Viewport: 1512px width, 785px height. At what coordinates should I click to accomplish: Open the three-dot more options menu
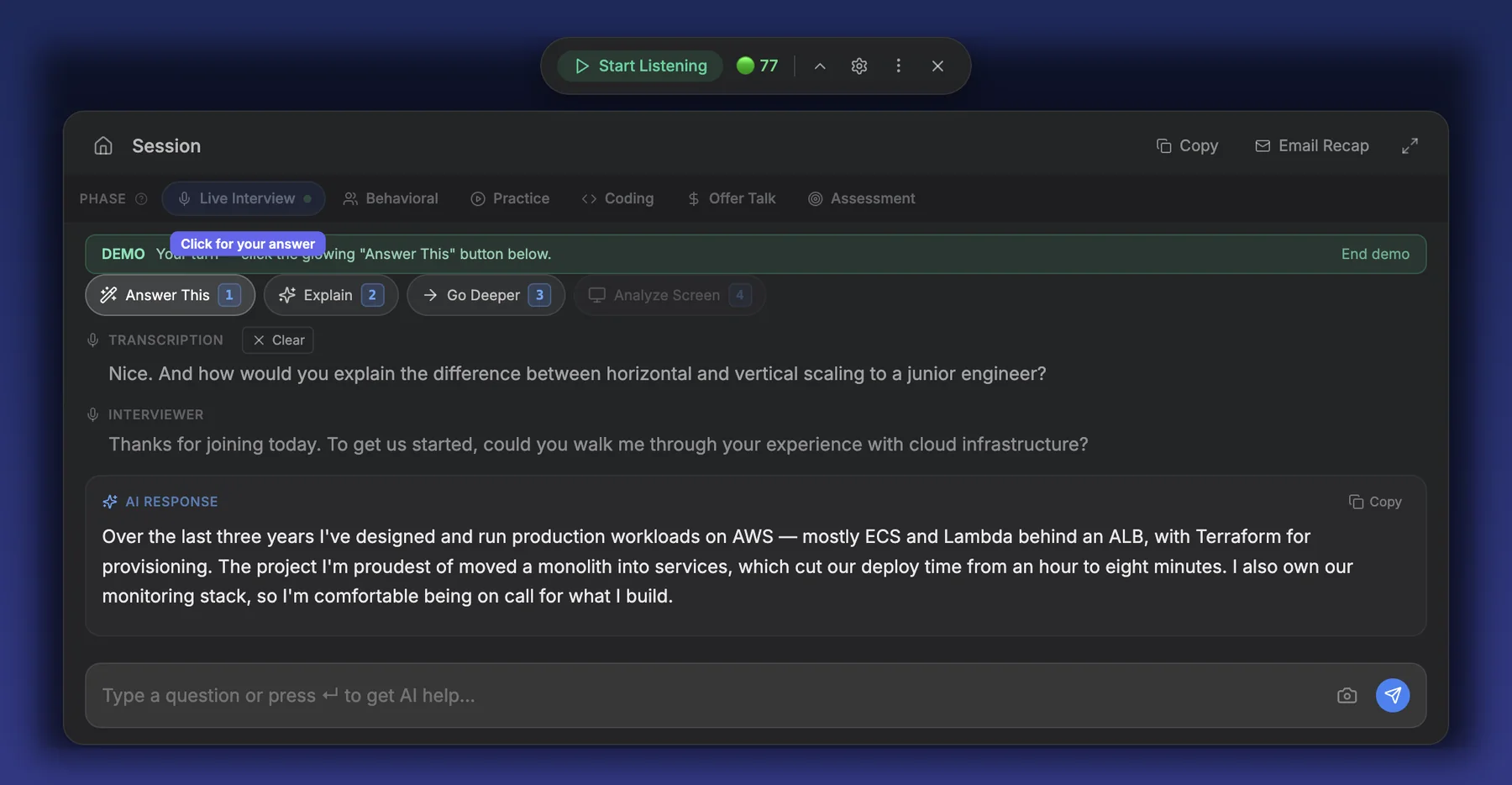(898, 66)
